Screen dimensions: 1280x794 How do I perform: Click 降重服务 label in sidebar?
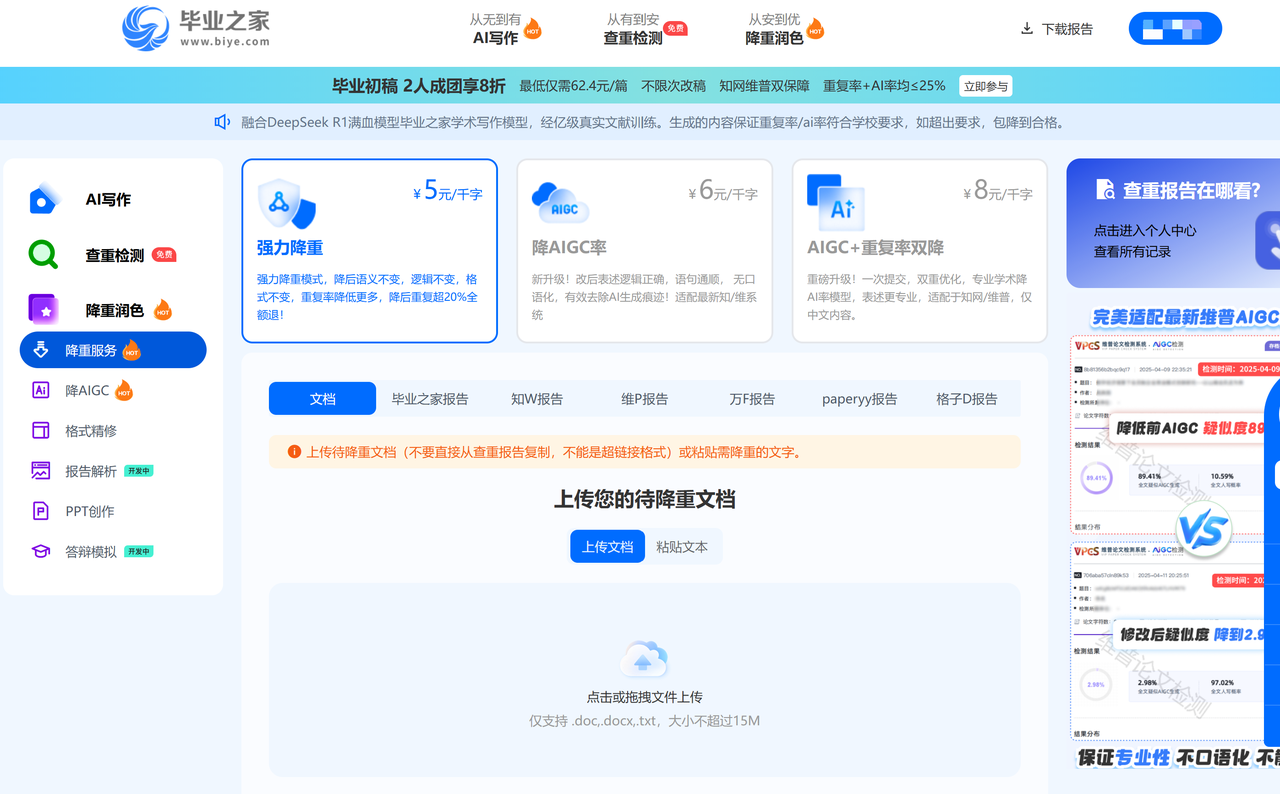91,350
